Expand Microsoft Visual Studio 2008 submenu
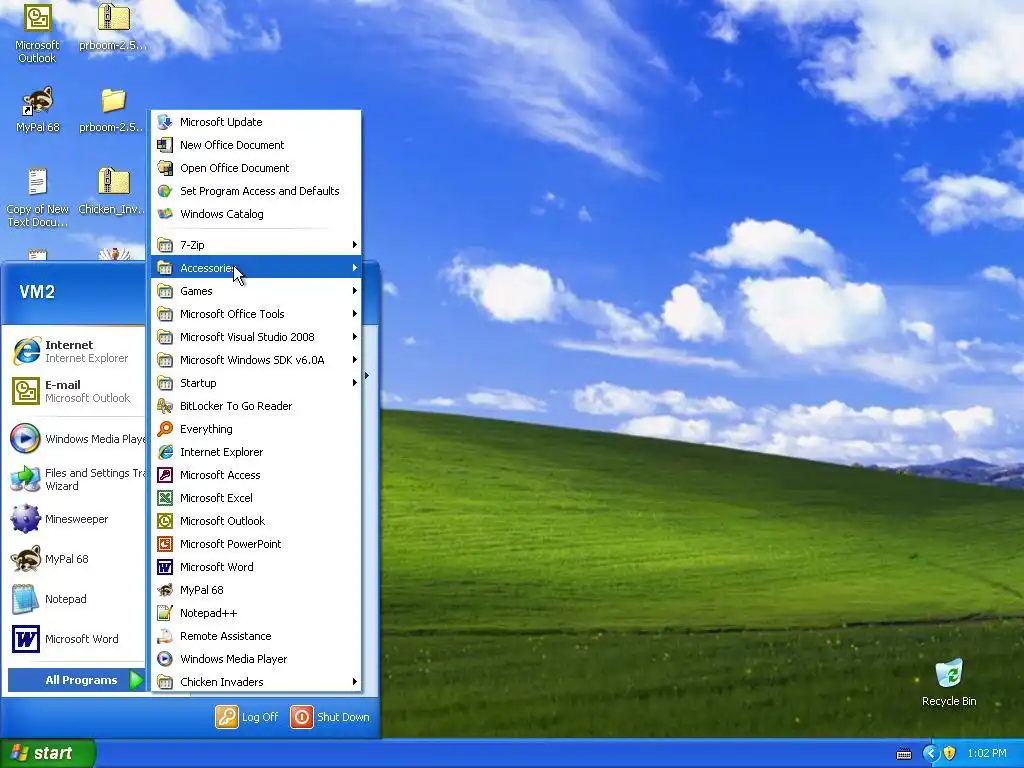 pos(256,337)
